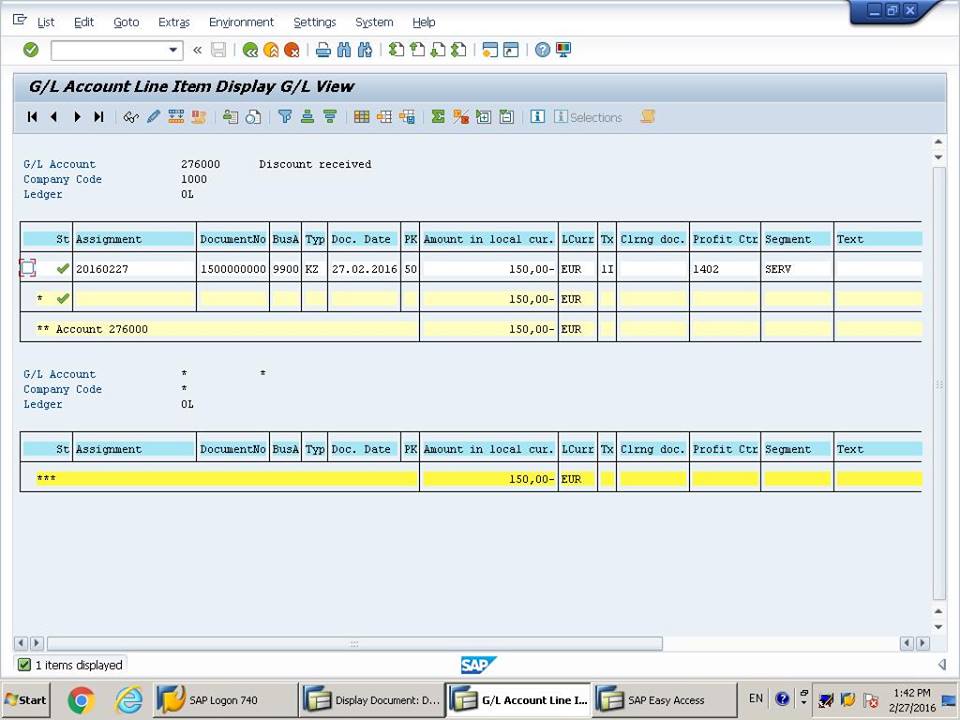Sort in descending order icon

[x=330, y=117]
